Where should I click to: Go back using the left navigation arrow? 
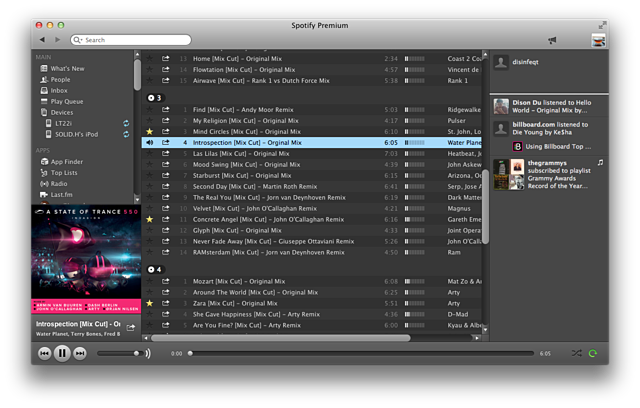pos(42,40)
